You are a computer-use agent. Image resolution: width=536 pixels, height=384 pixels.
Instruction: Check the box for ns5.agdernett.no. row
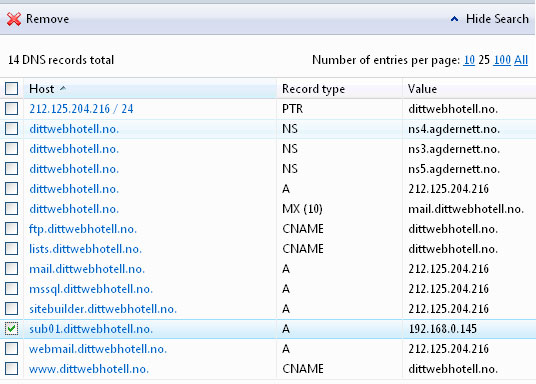point(12,169)
